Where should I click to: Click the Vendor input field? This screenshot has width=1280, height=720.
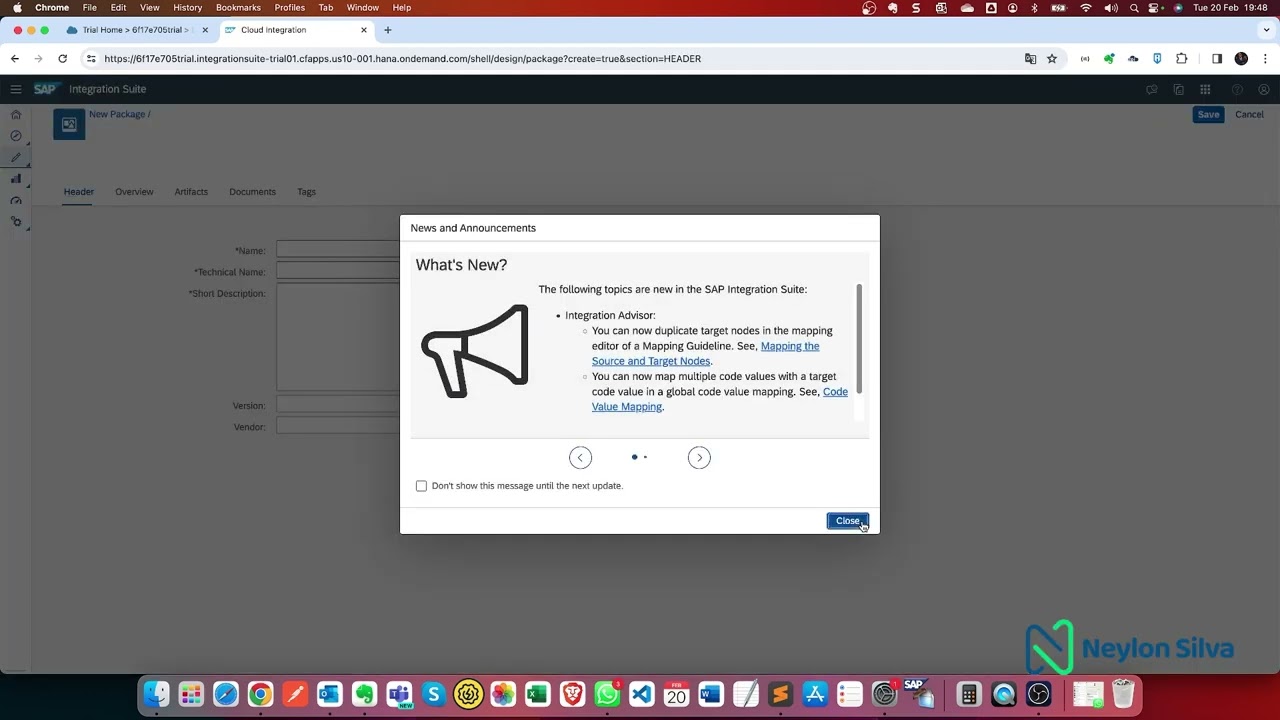coord(338,426)
